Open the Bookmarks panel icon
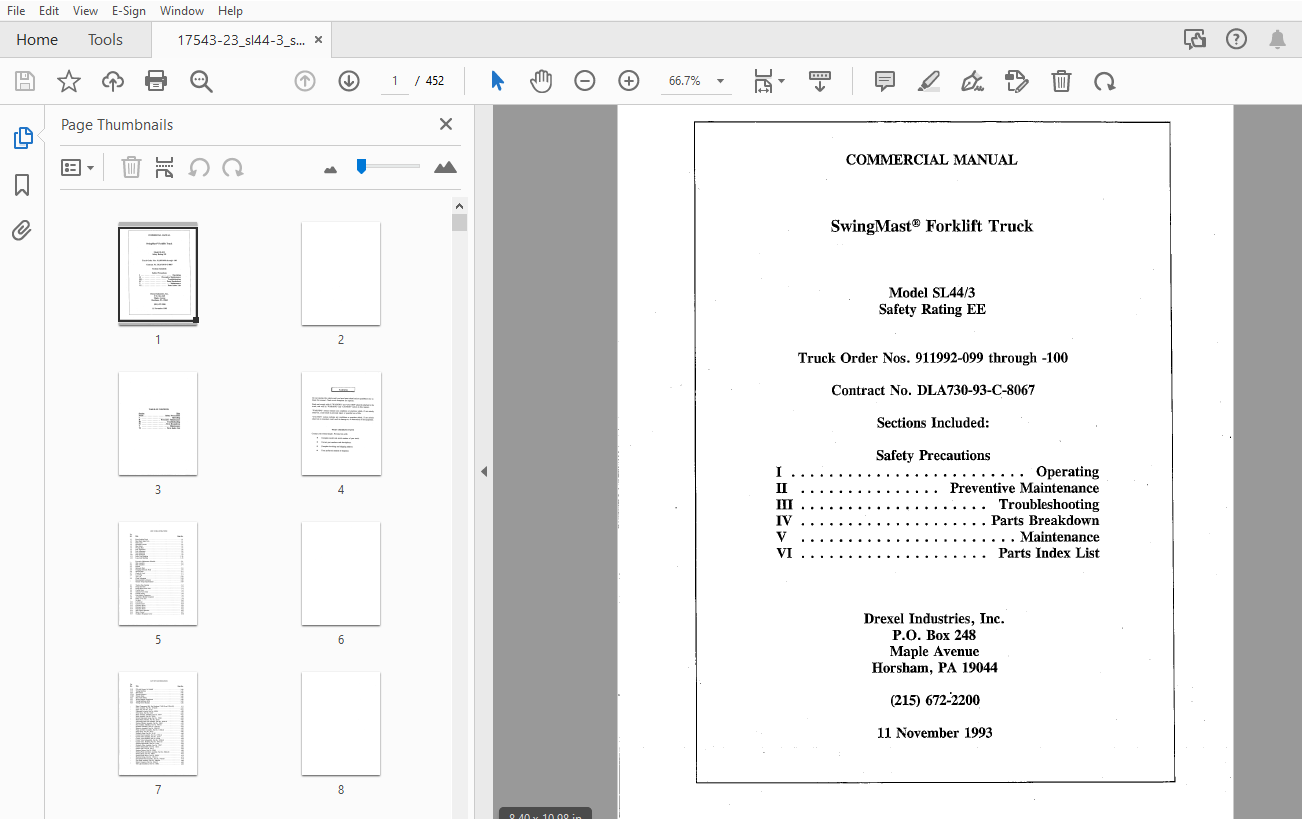 click(22, 185)
